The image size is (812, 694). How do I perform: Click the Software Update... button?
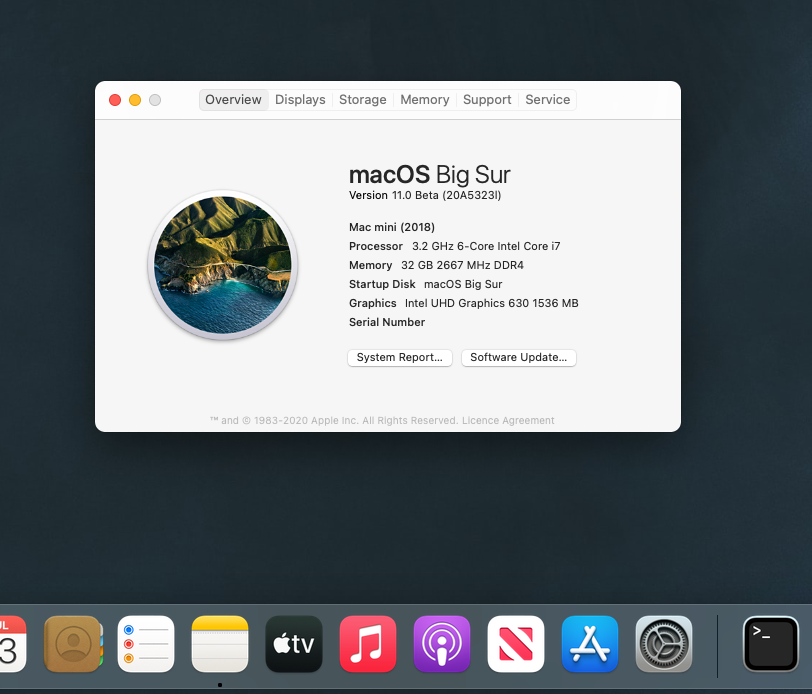pos(518,357)
